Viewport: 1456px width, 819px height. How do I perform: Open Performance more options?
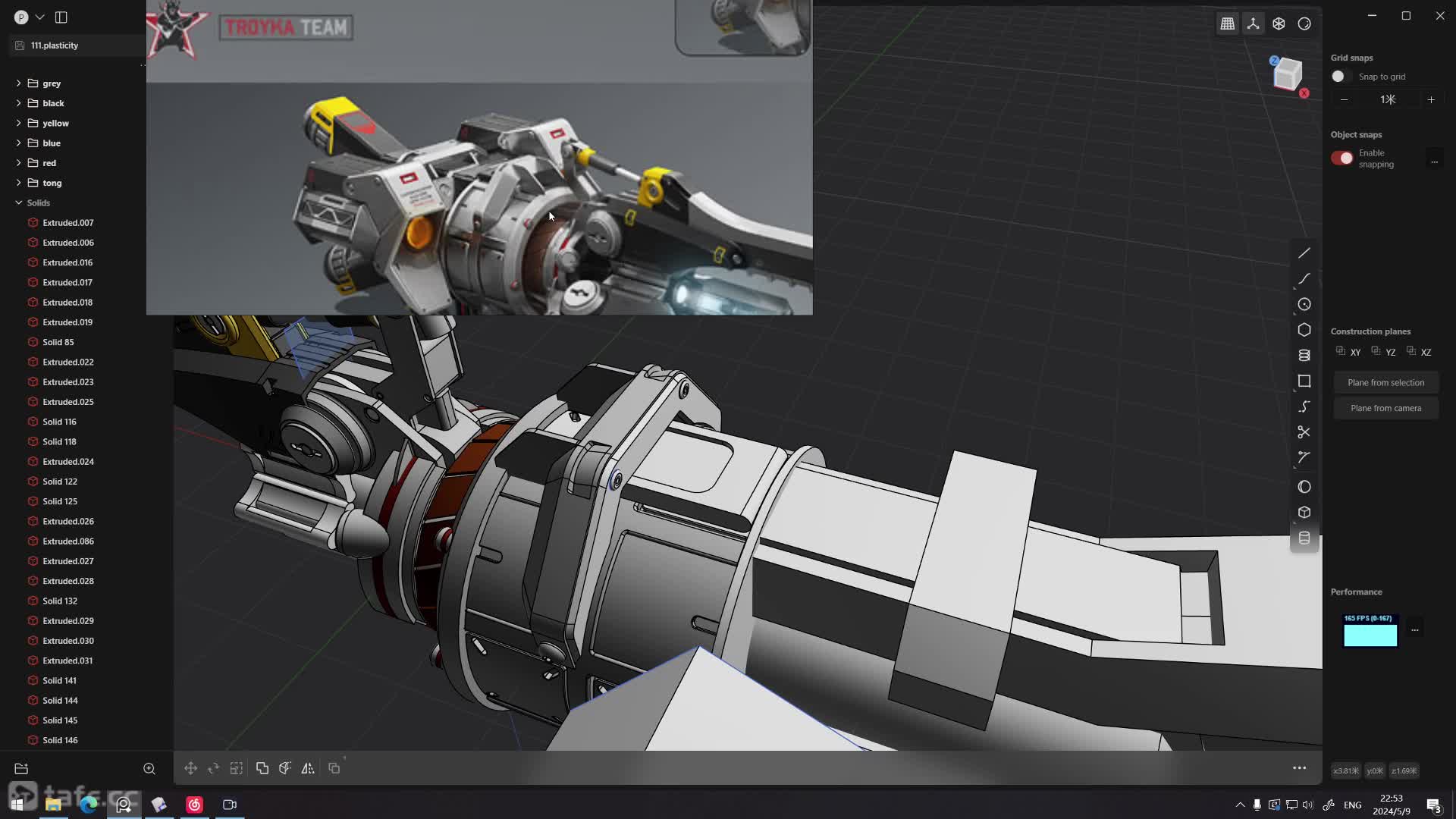point(1414,629)
